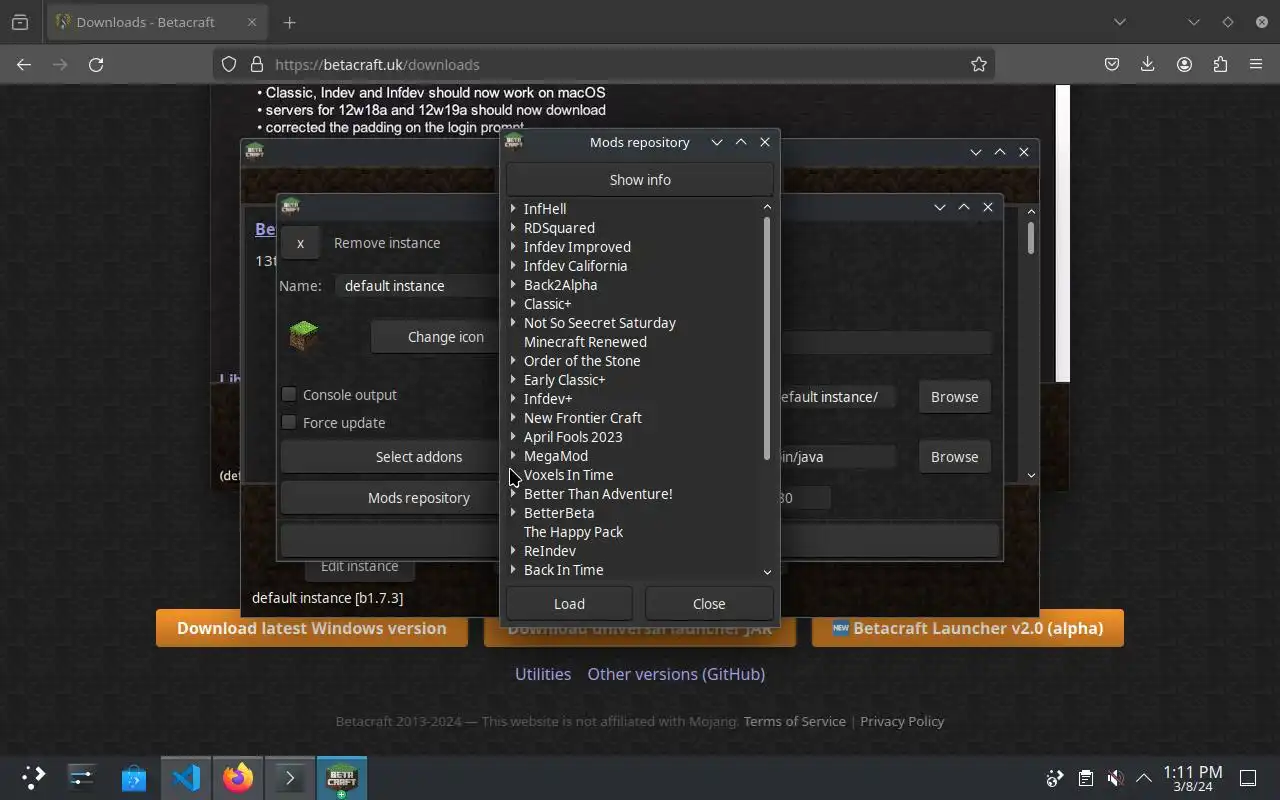Open Privacy Policy link
This screenshot has height=800, width=1280.
click(x=902, y=721)
